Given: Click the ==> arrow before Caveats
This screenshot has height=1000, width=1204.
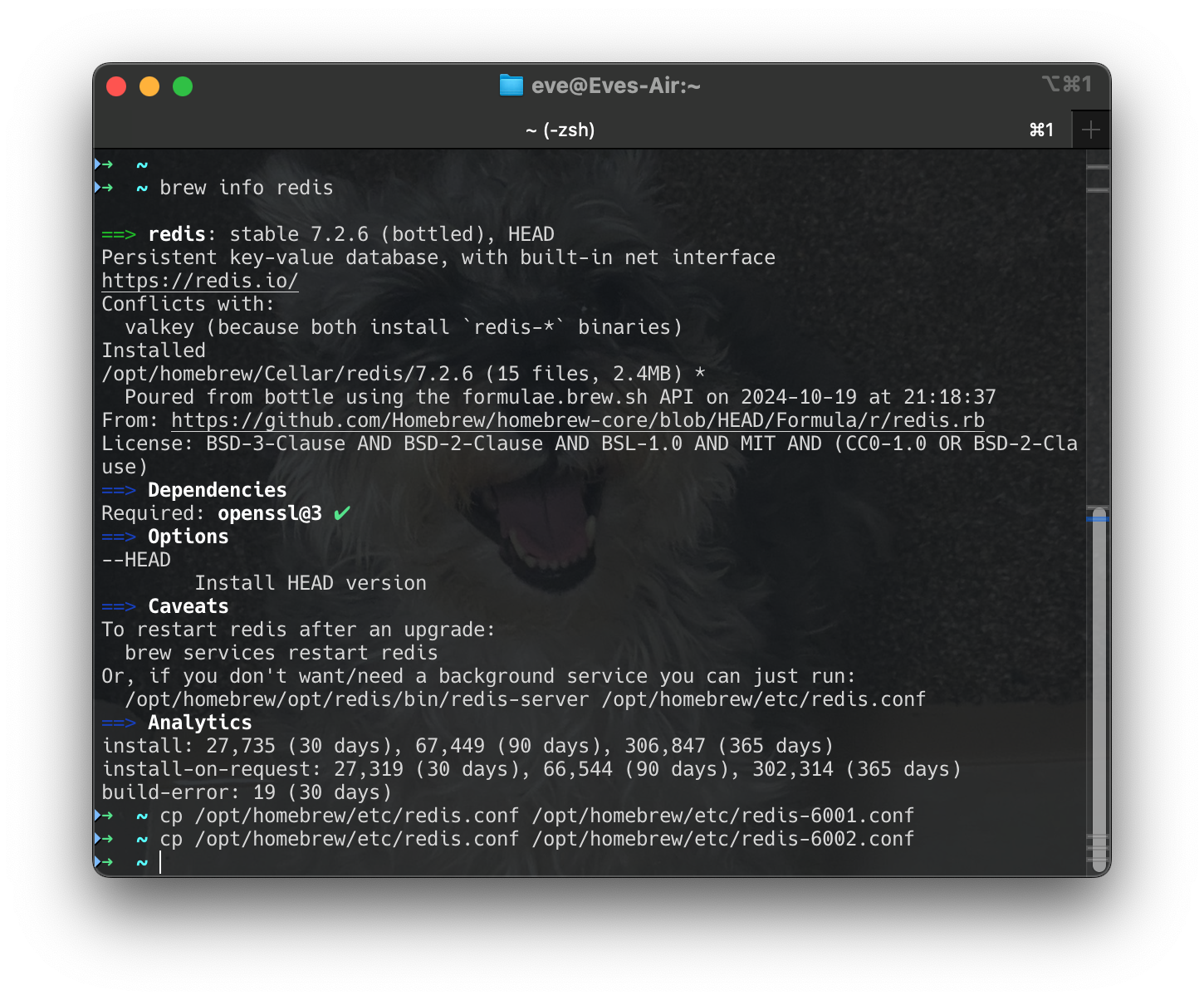Looking at the screenshot, I should pyautogui.click(x=119, y=606).
